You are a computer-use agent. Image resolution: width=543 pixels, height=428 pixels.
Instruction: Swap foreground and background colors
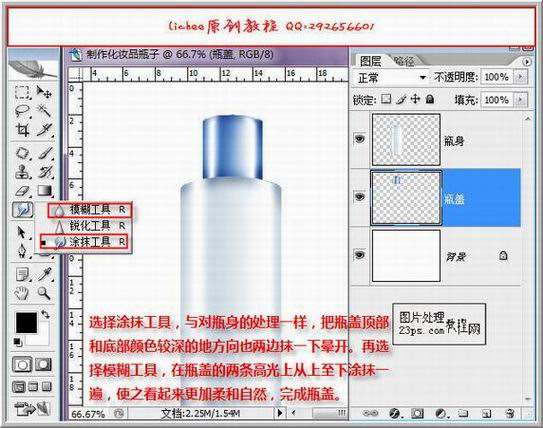[x=45, y=314]
